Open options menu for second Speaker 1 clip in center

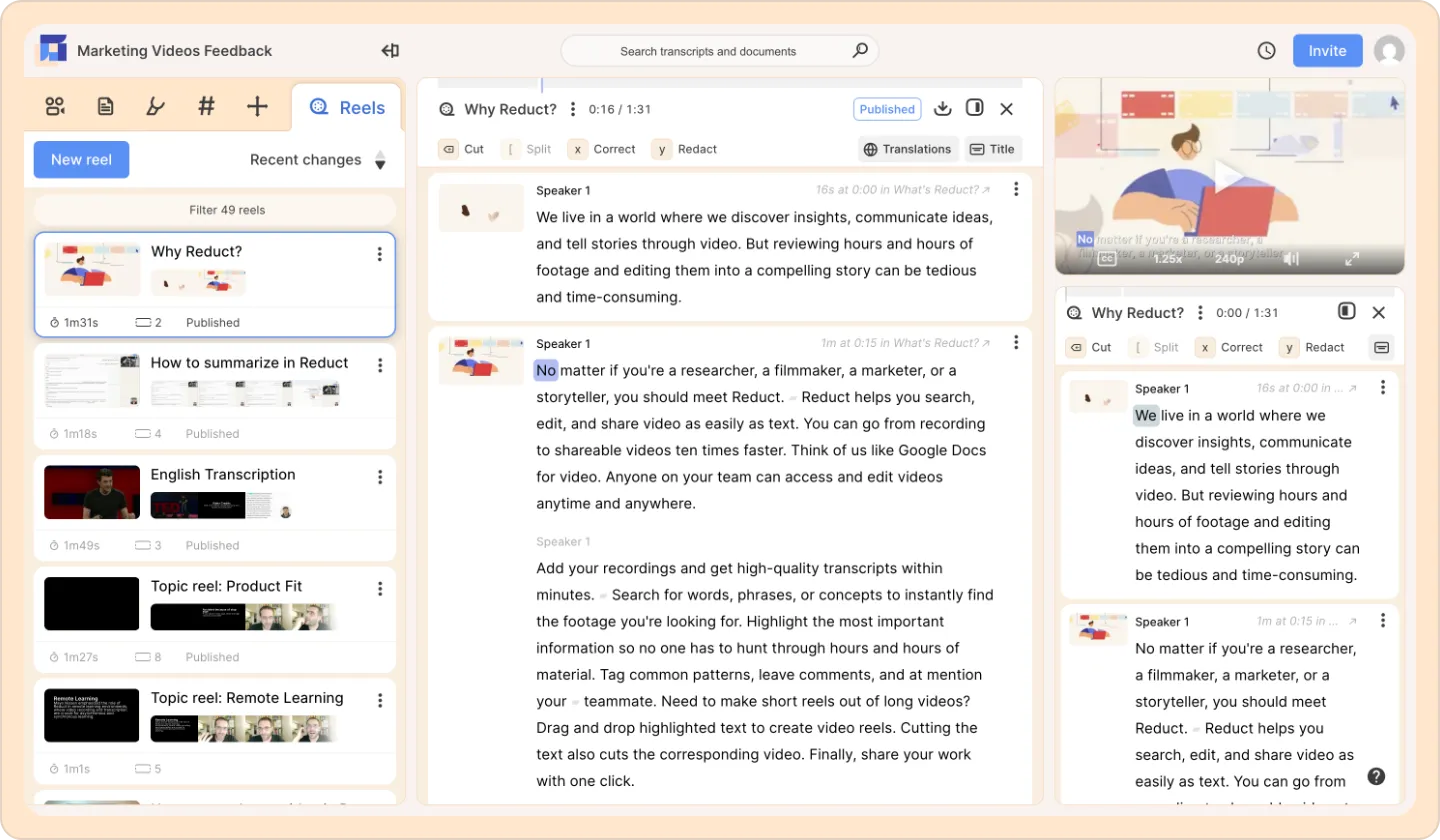[1016, 343]
